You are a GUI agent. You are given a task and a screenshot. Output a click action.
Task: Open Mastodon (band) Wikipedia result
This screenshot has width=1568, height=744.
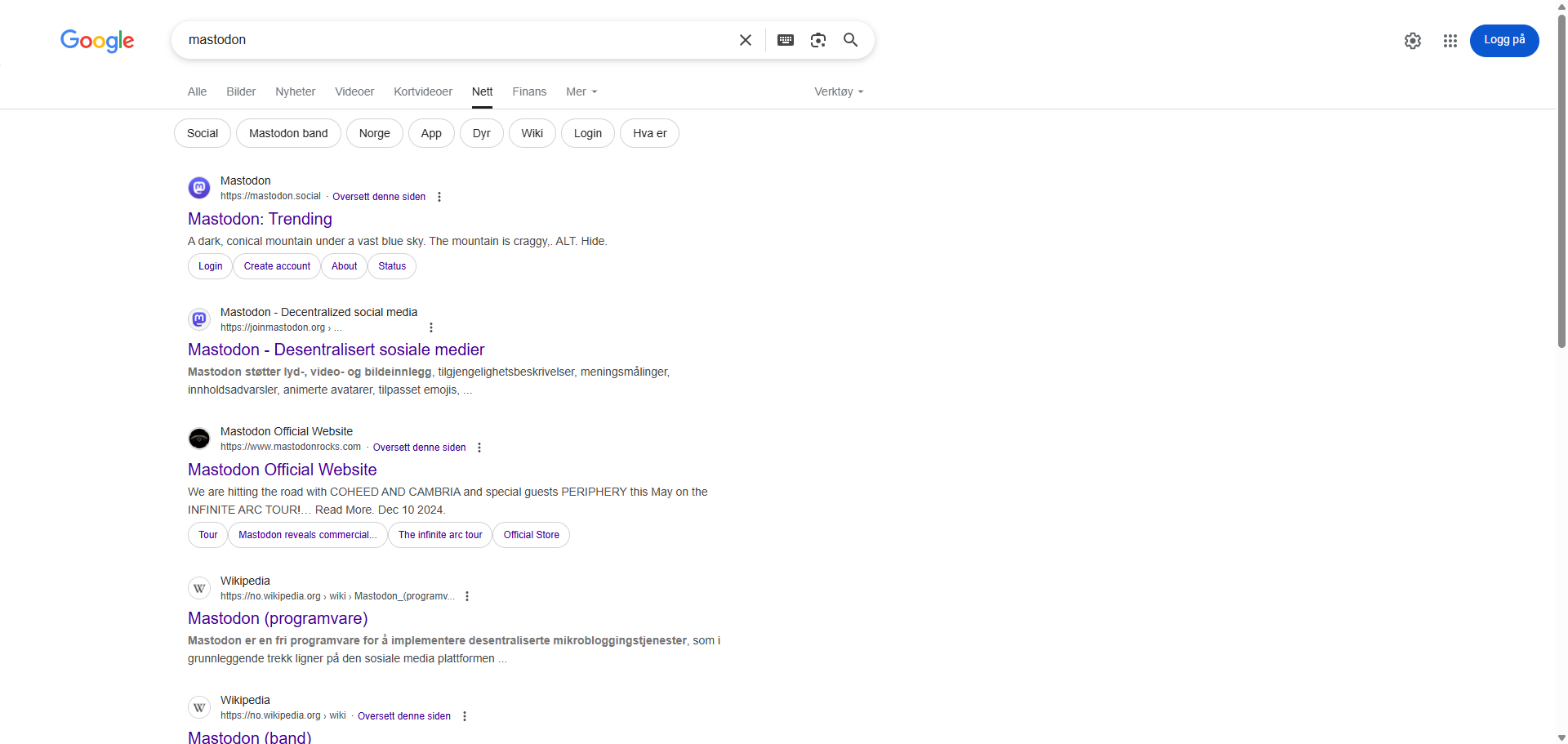250,737
